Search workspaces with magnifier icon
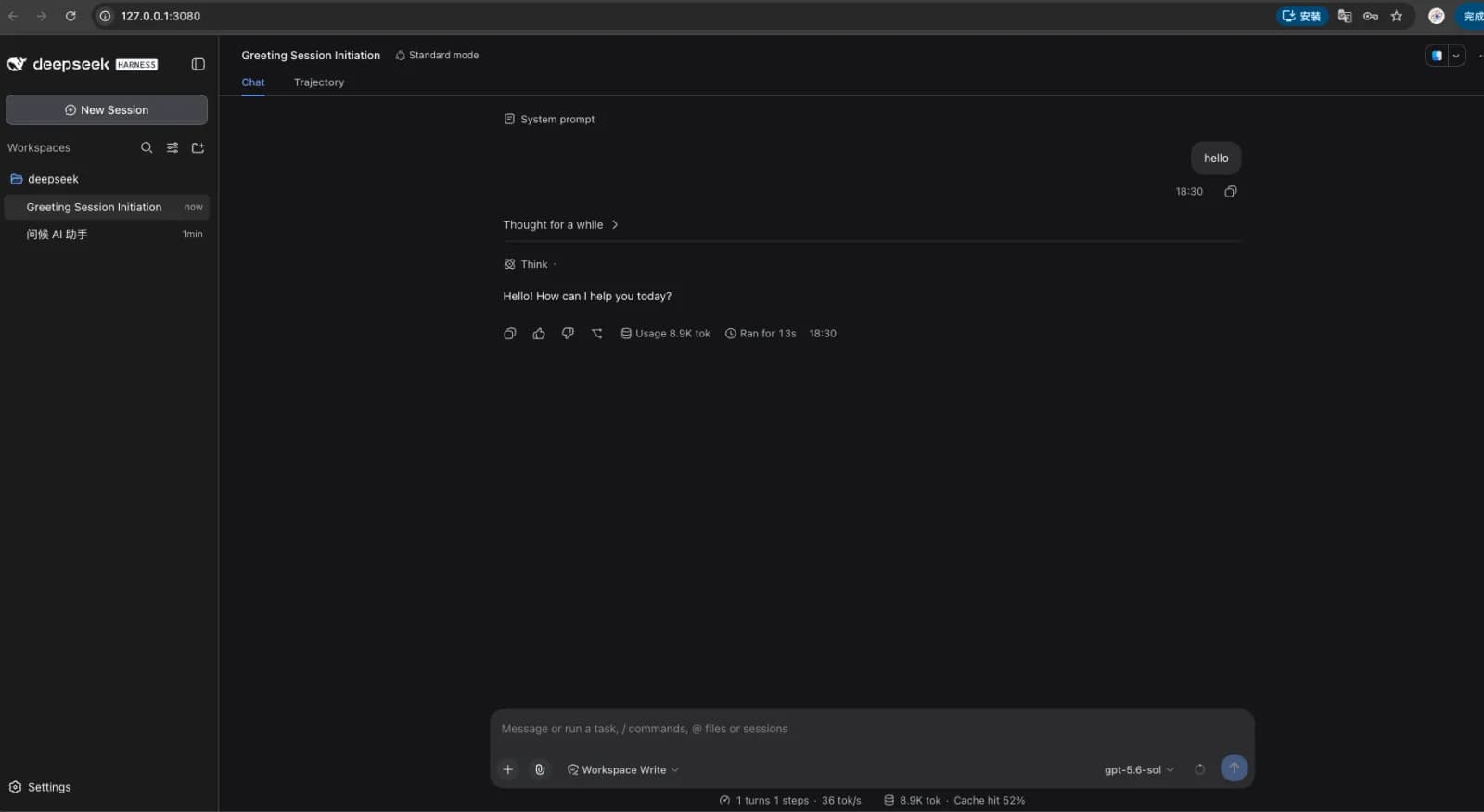The height and width of the screenshot is (812, 1484). [x=147, y=147]
